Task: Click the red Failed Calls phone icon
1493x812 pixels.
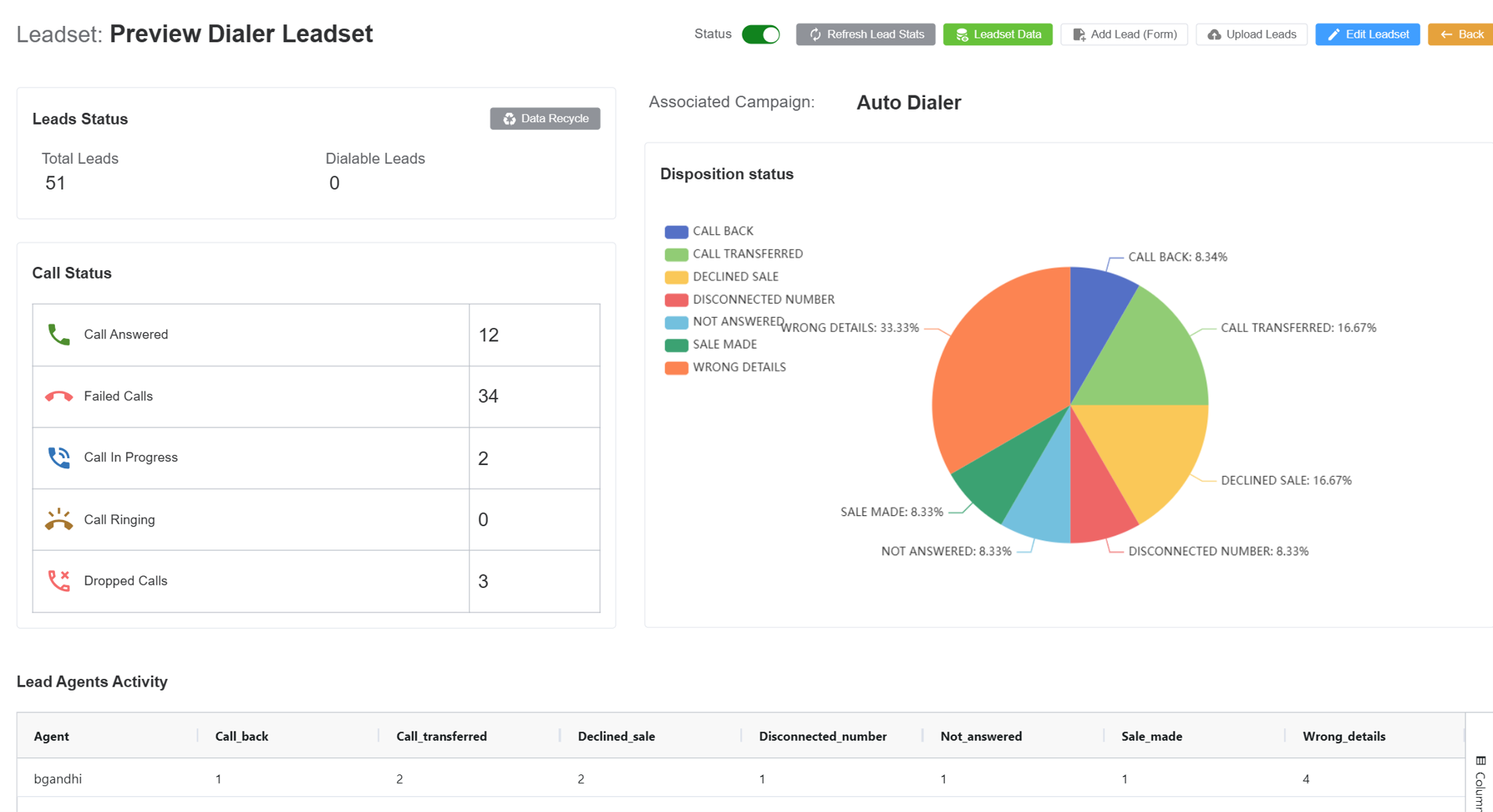Action: (x=58, y=395)
